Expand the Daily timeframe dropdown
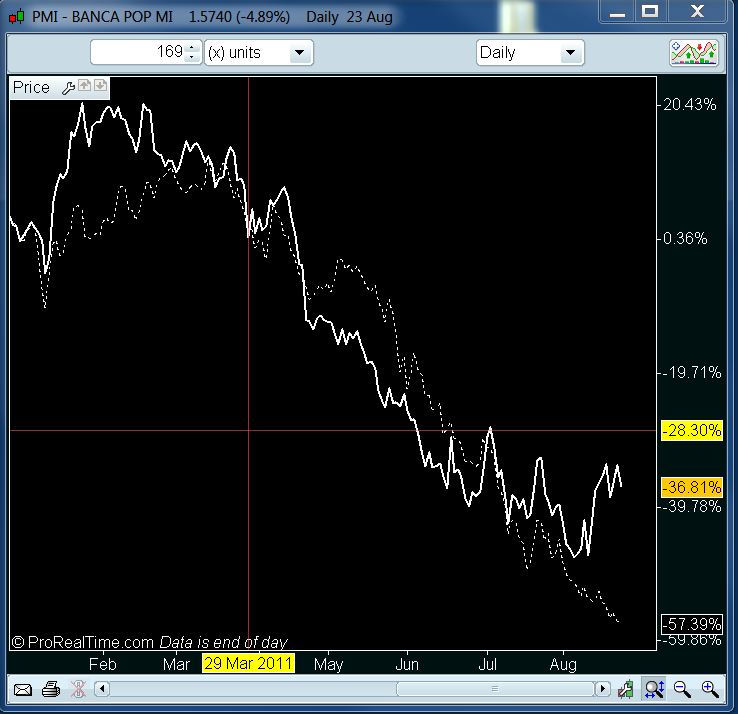738x714 pixels. pyautogui.click(x=570, y=53)
